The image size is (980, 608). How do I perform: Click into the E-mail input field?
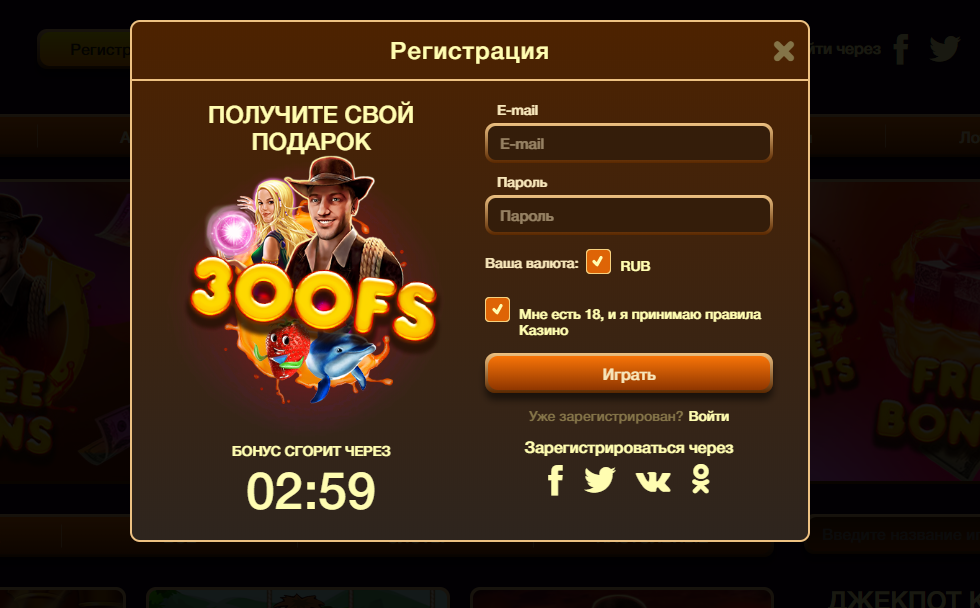click(629, 143)
